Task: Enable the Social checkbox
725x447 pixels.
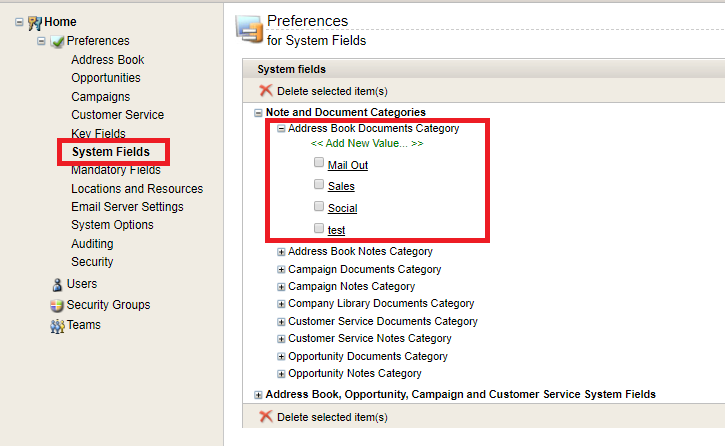Action: (319, 206)
